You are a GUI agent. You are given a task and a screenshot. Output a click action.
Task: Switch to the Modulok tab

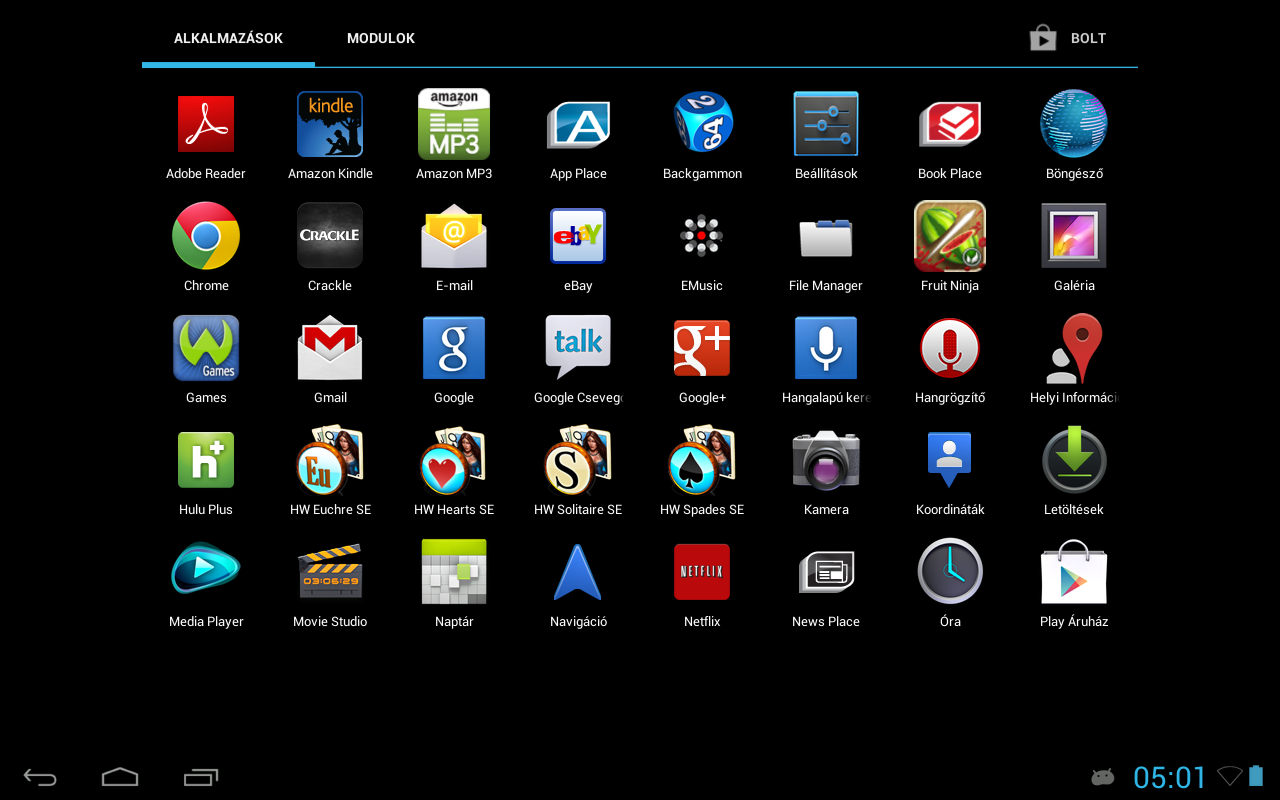[381, 38]
